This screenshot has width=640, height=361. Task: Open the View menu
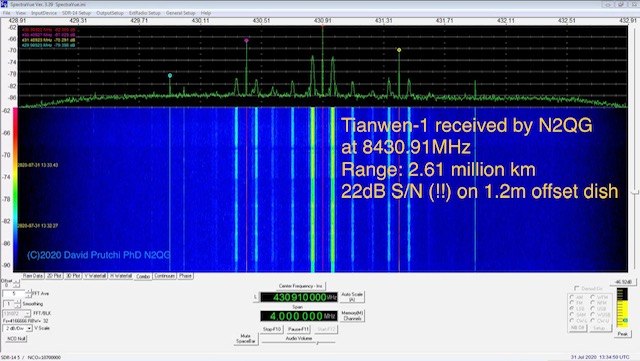click(x=20, y=13)
